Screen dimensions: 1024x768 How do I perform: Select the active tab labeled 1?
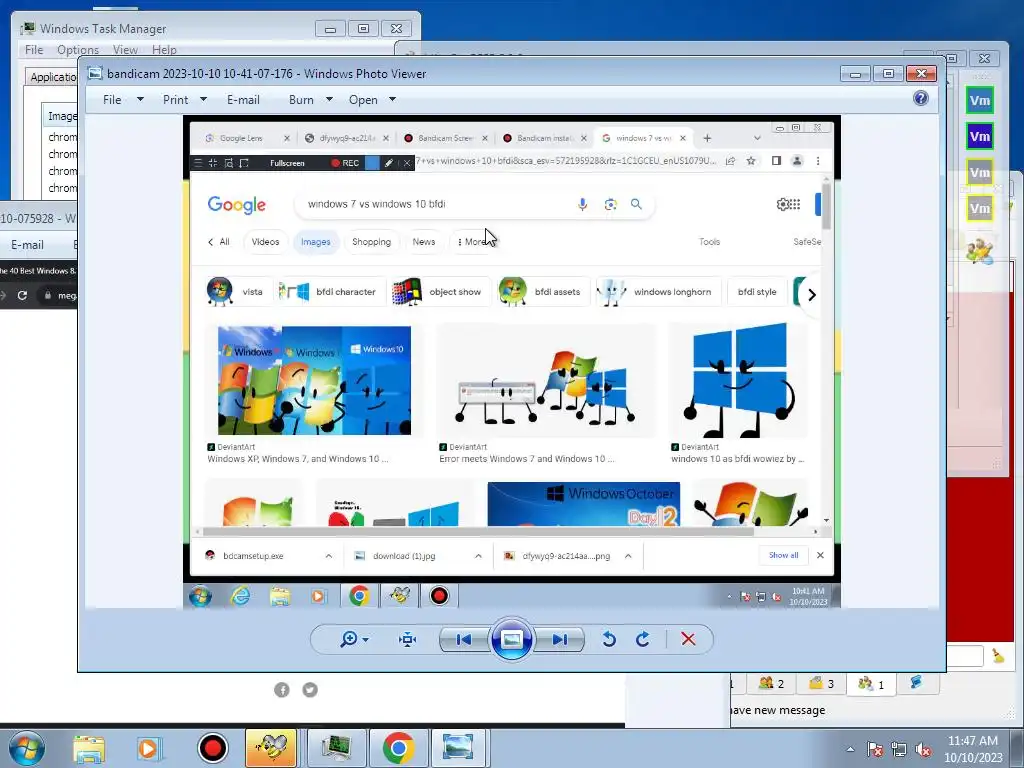point(871,684)
